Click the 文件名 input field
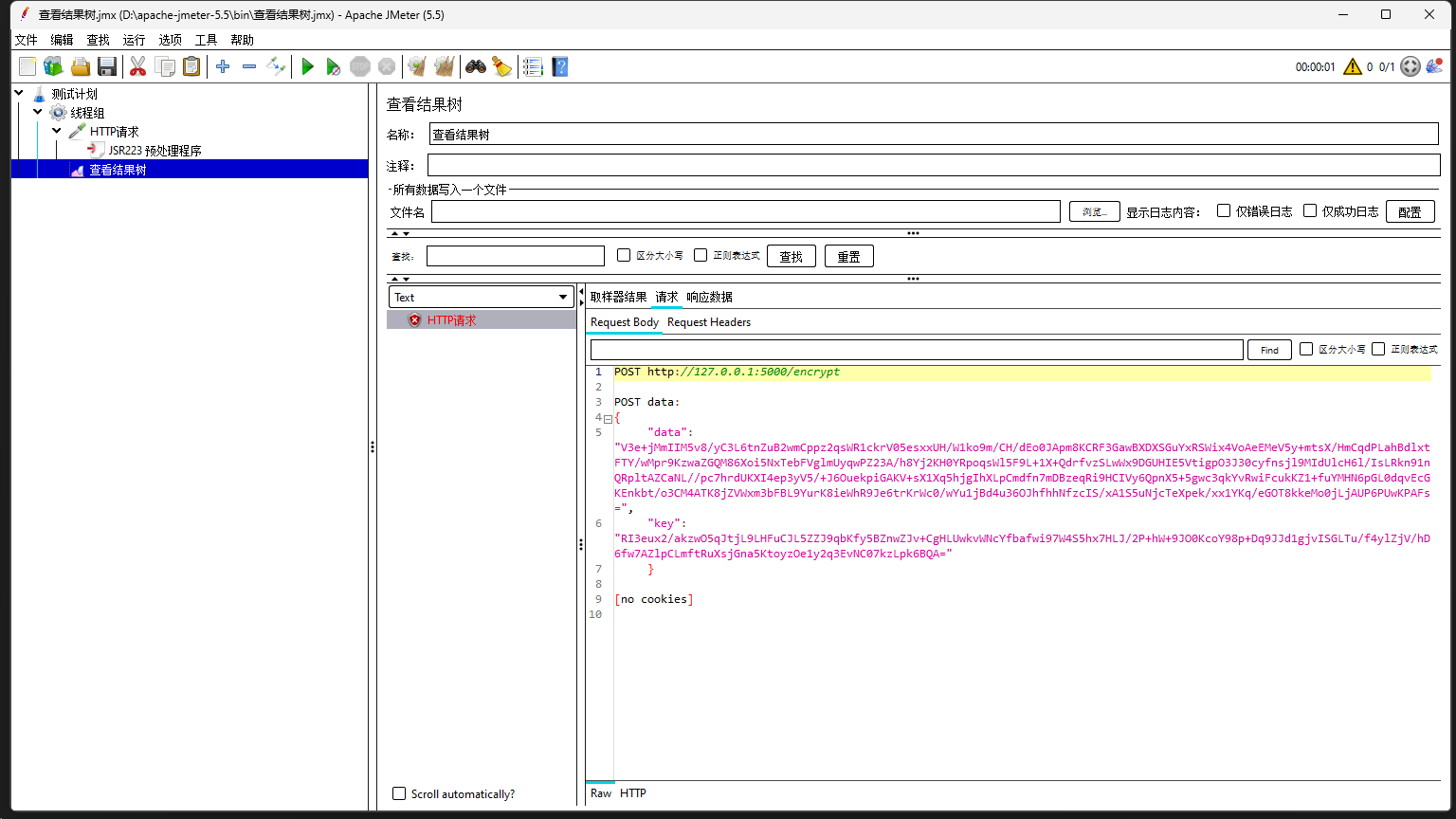Viewport: 1456px width, 819px height. pos(745,211)
